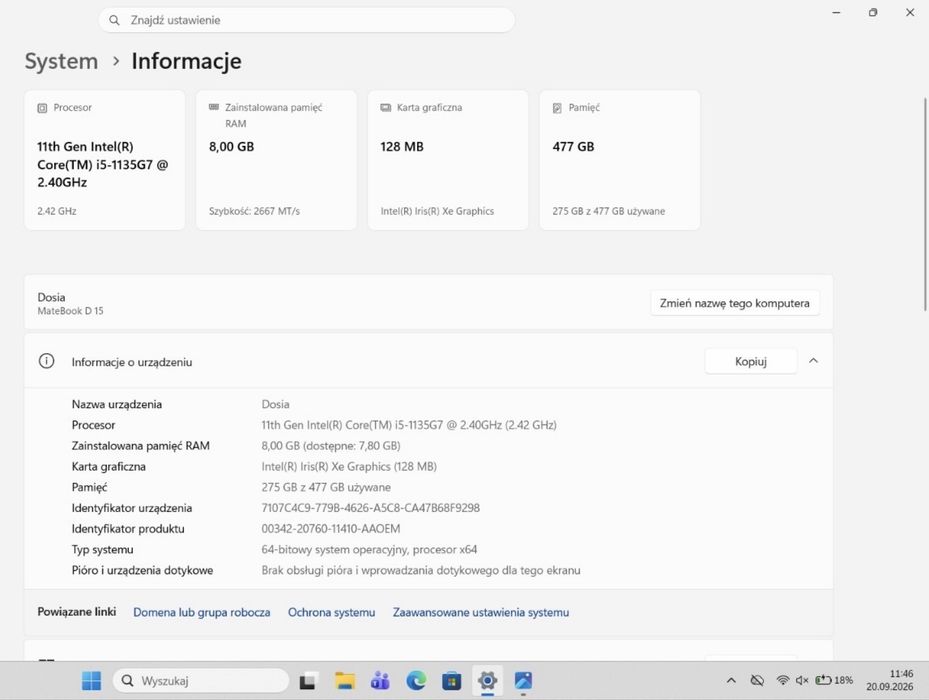The image size is (929, 700).
Task: Open the Windows Start menu
Action: click(x=91, y=680)
